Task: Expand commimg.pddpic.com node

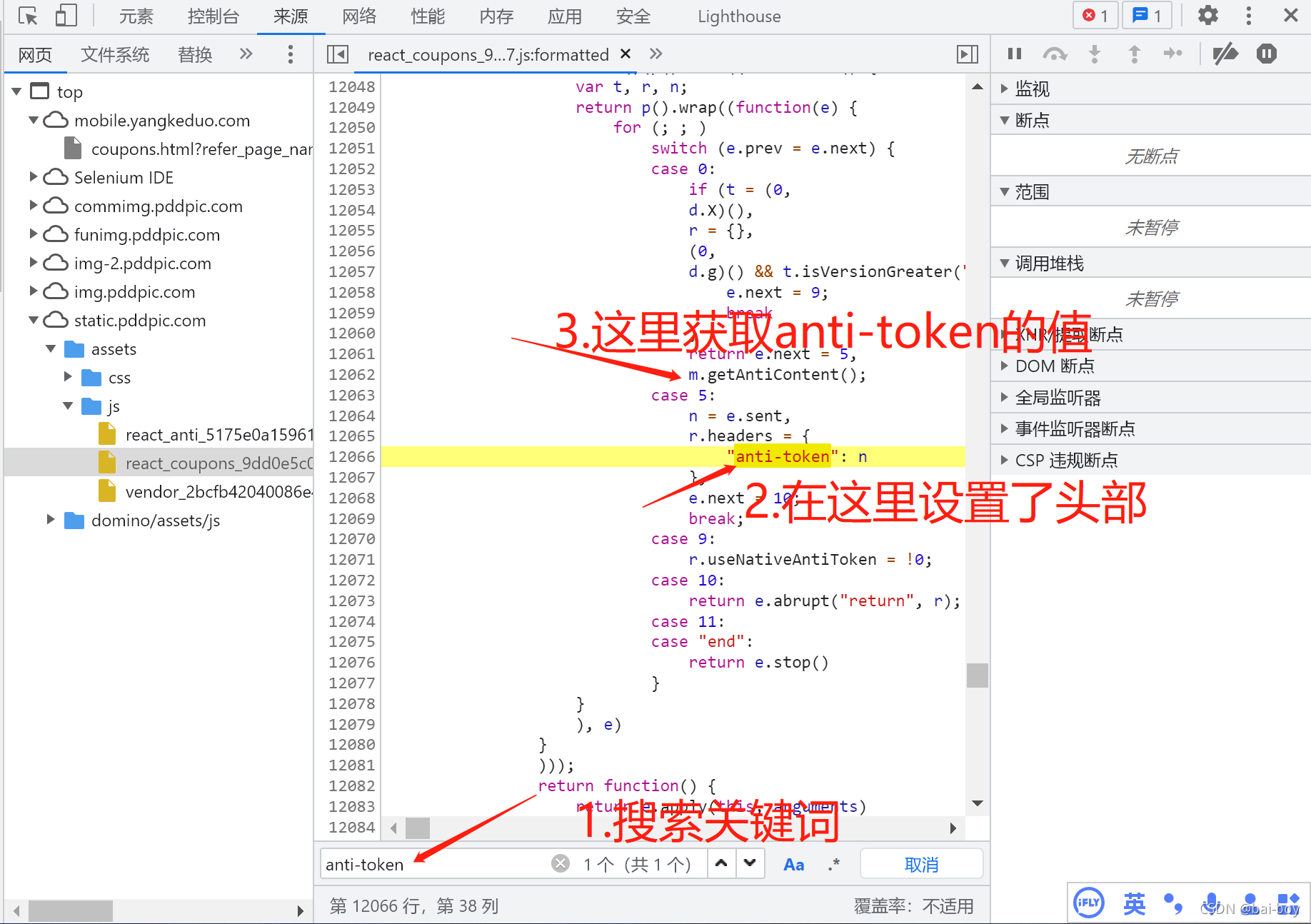Action: click(x=34, y=205)
